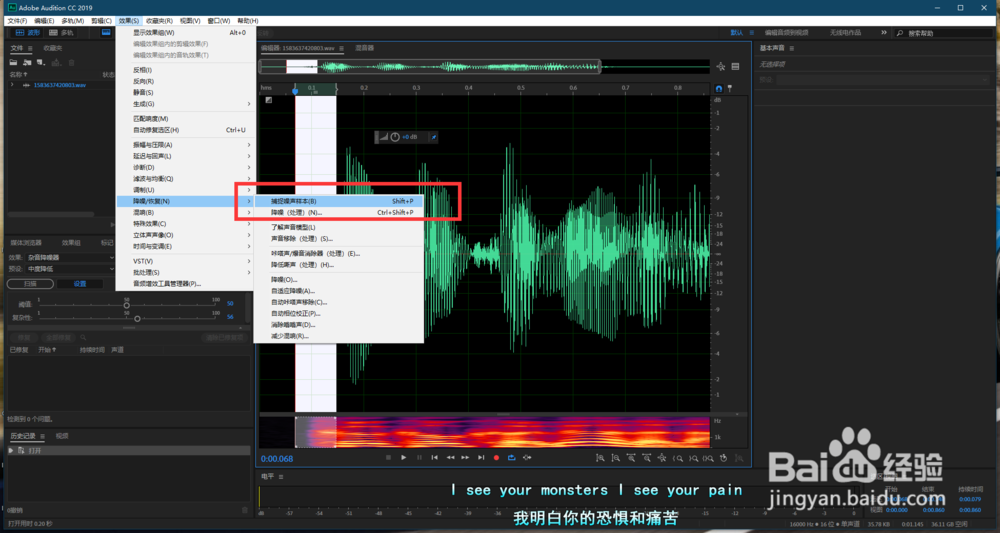Click the red Record button

click(x=496, y=458)
